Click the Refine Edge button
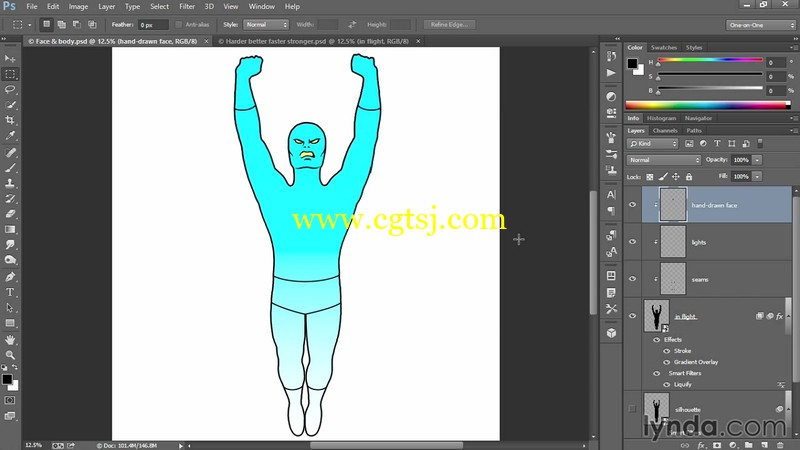800x450 pixels. coord(449,24)
